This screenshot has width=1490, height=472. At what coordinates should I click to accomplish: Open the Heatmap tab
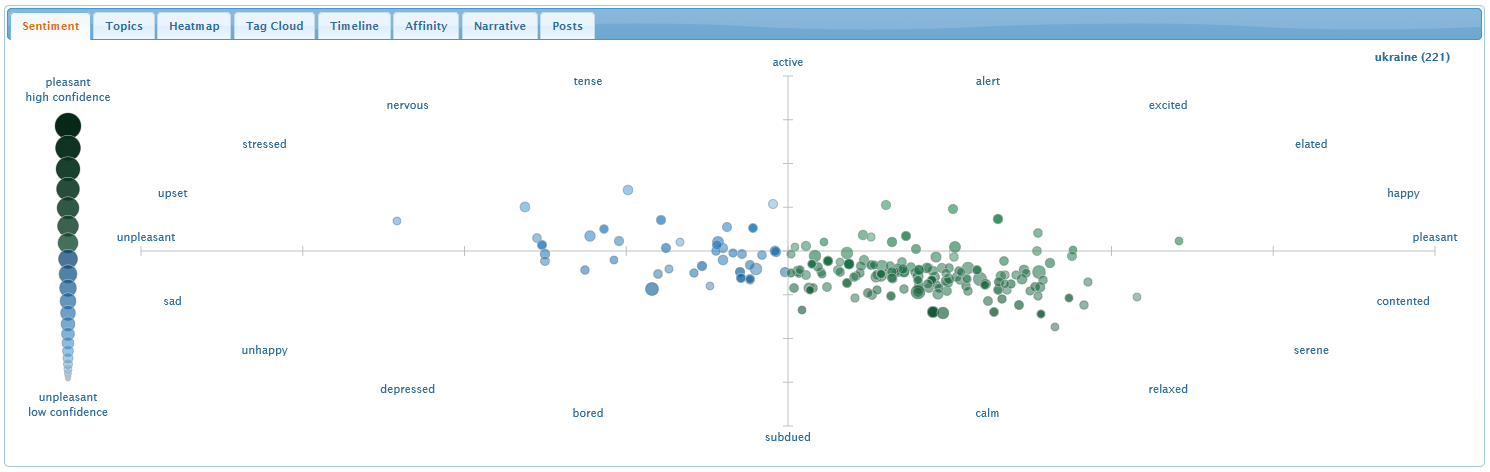click(x=194, y=26)
